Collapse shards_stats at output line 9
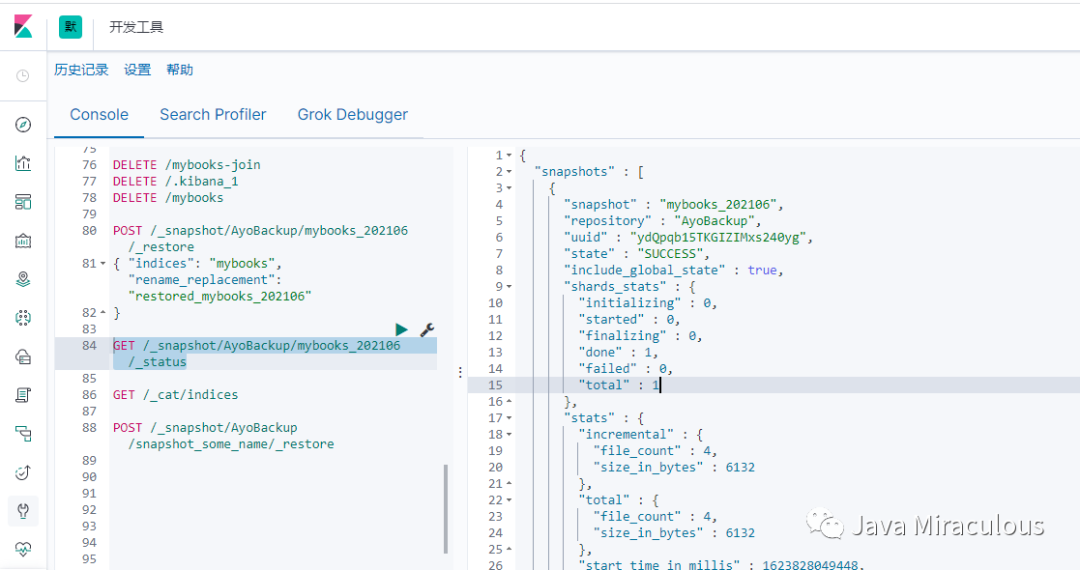Viewport: 1080px width, 570px height. pyautogui.click(x=509, y=286)
